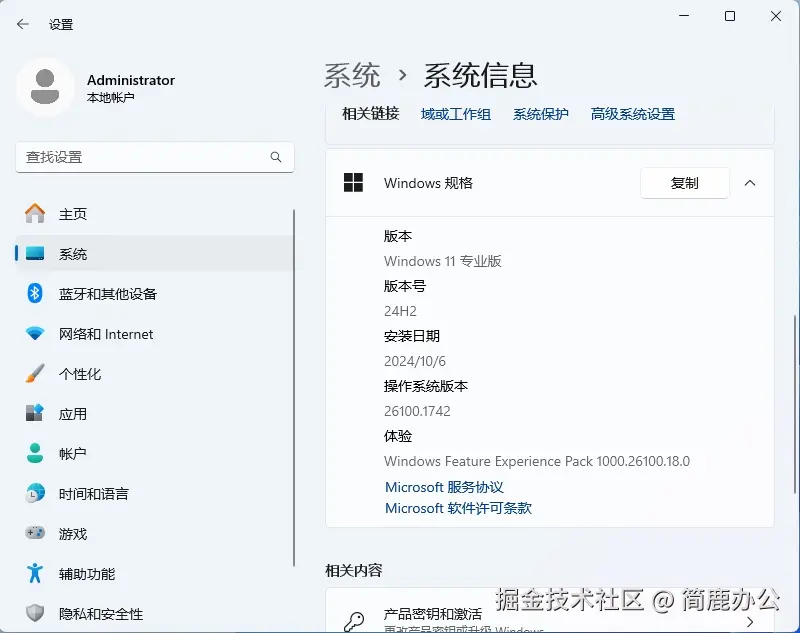The image size is (800, 633).
Task: Click the Apps icon in sidebar
Action: pyautogui.click(x=35, y=413)
